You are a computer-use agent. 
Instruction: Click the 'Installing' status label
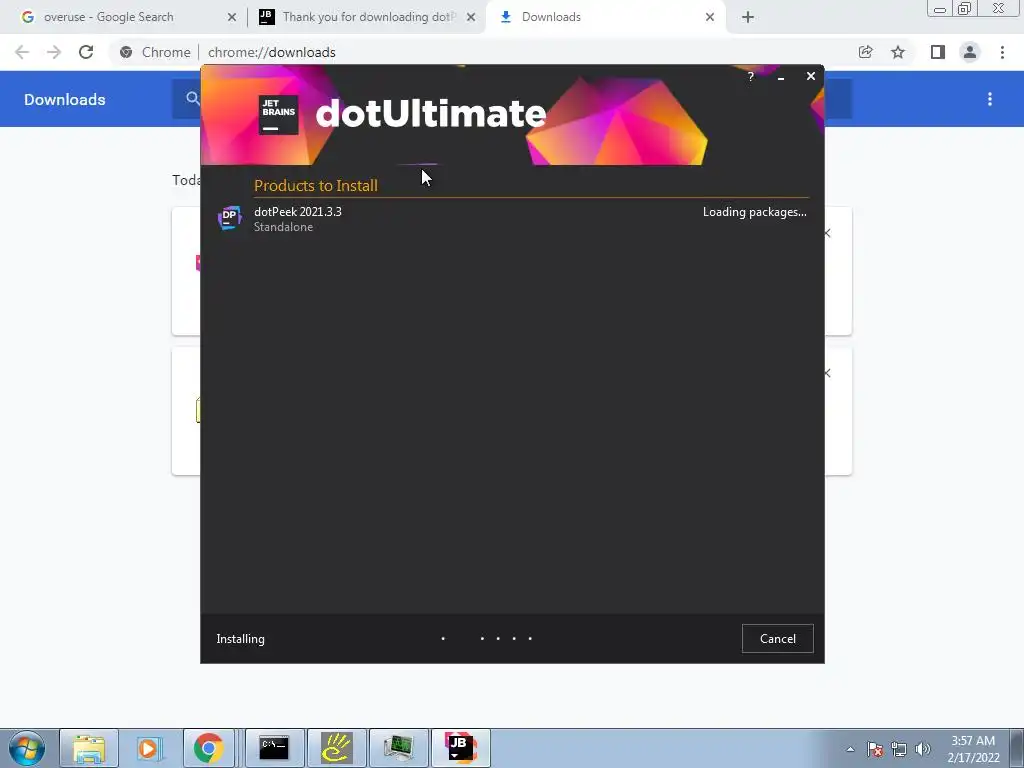pyautogui.click(x=240, y=639)
